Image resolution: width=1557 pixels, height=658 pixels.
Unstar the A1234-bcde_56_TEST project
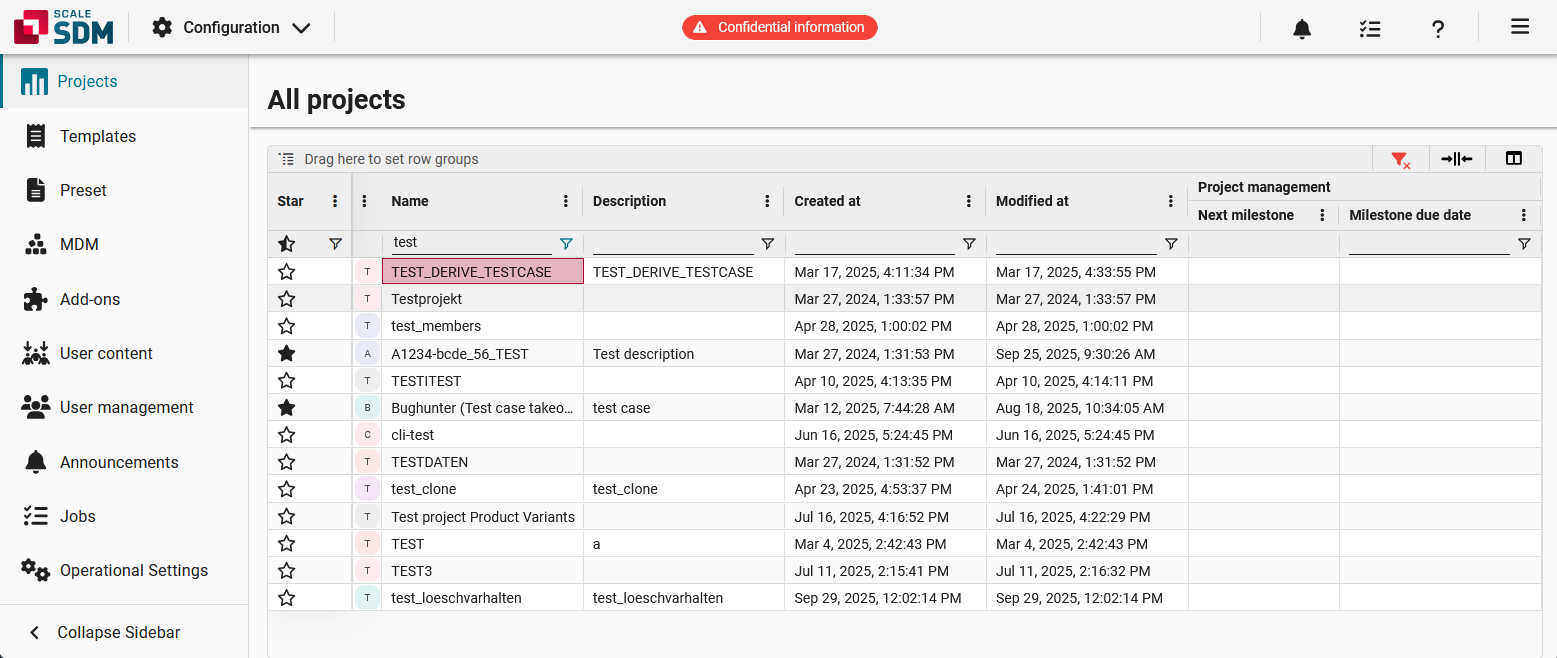287,353
